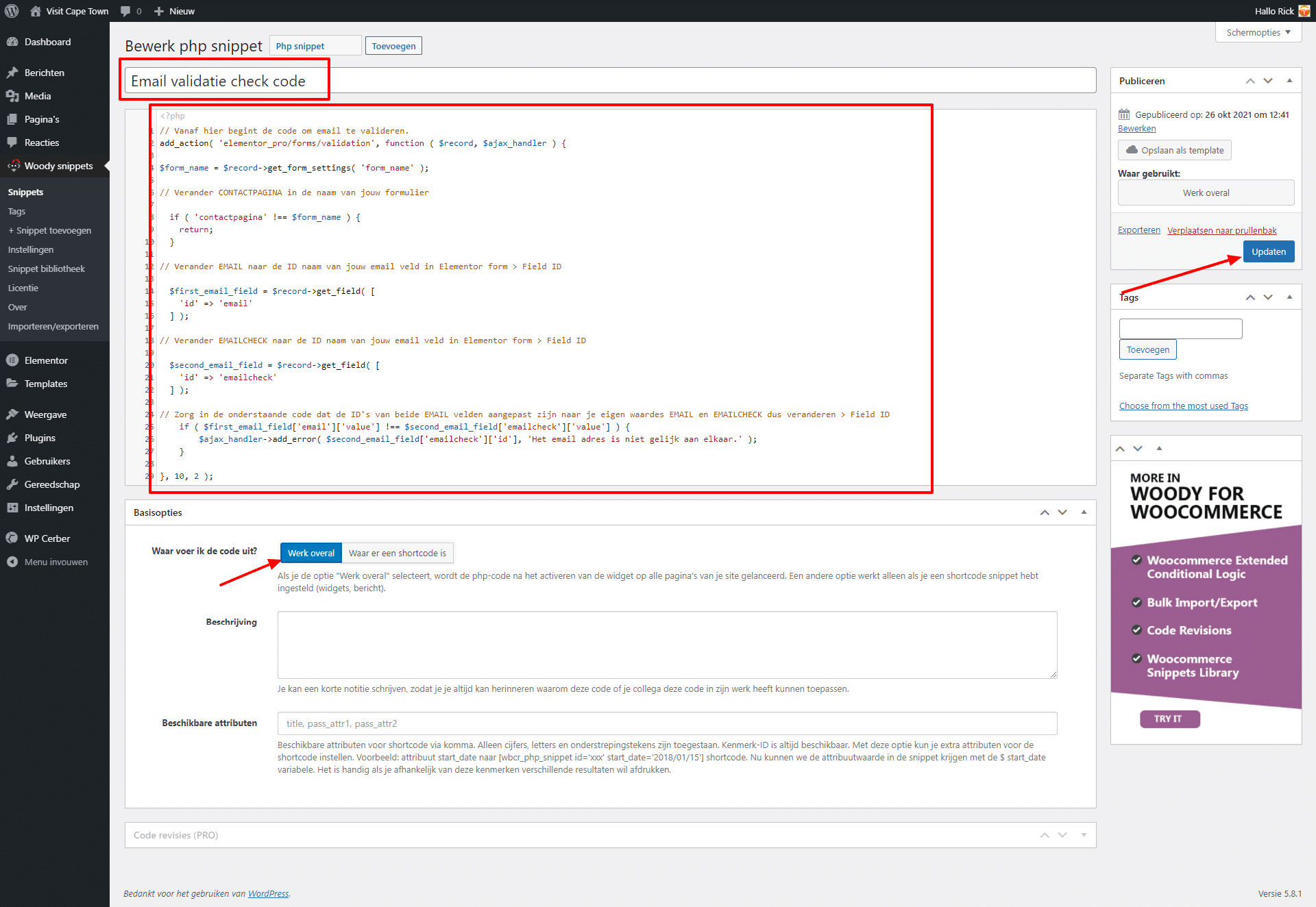This screenshot has height=907, width=1316.
Task: Click the Gebruikers user icon
Action: [x=12, y=461]
